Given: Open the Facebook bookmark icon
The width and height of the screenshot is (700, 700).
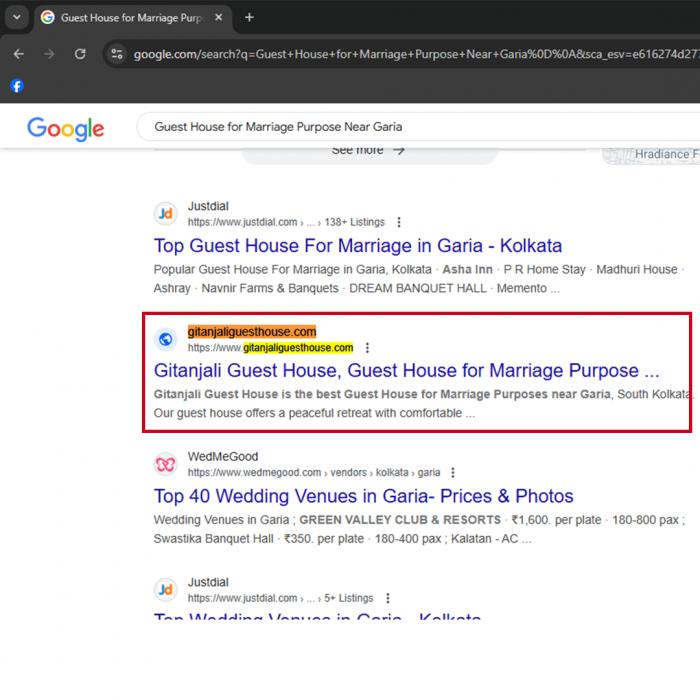Looking at the screenshot, I should [17, 86].
